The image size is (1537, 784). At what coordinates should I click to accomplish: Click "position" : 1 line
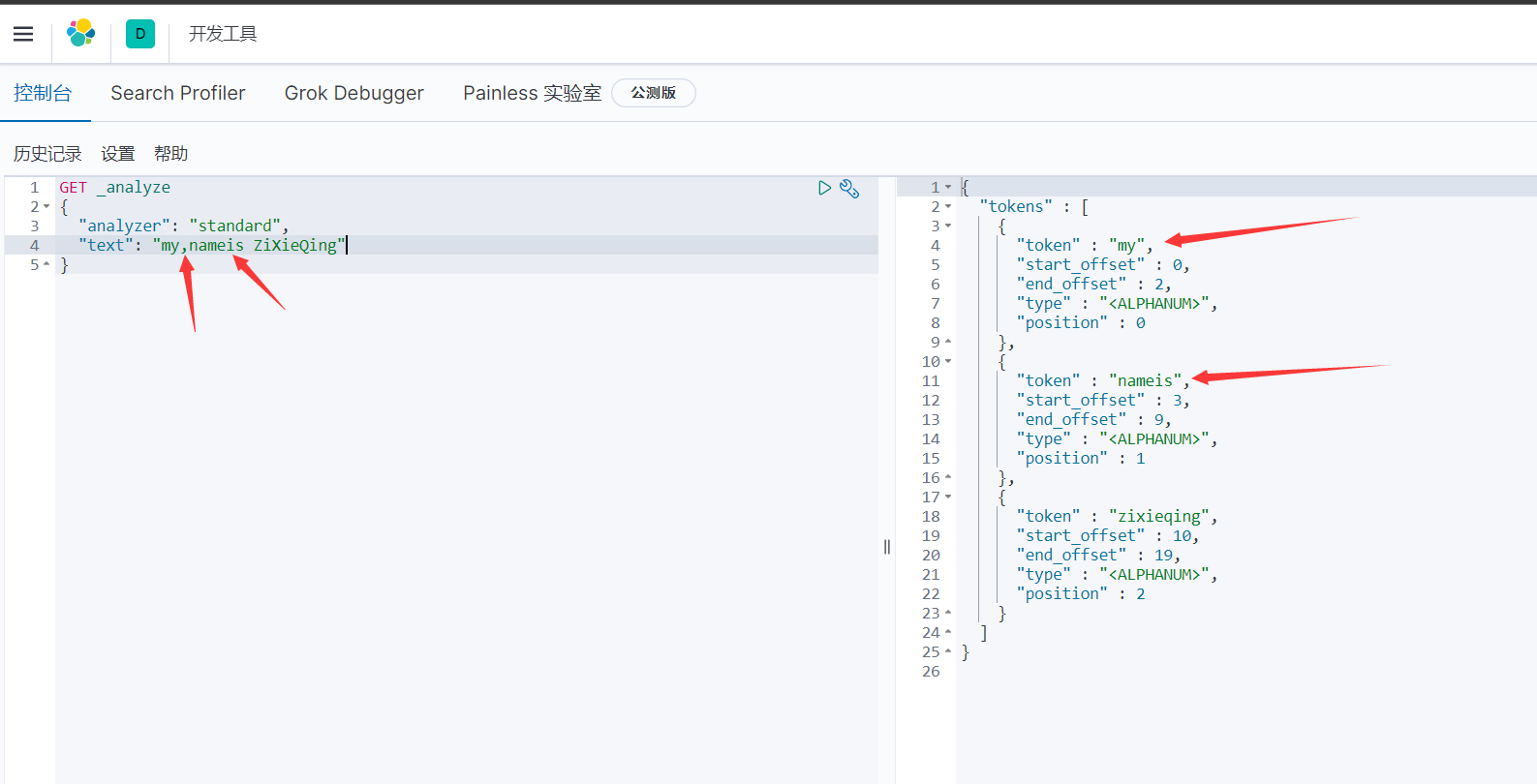[x=1081, y=459]
